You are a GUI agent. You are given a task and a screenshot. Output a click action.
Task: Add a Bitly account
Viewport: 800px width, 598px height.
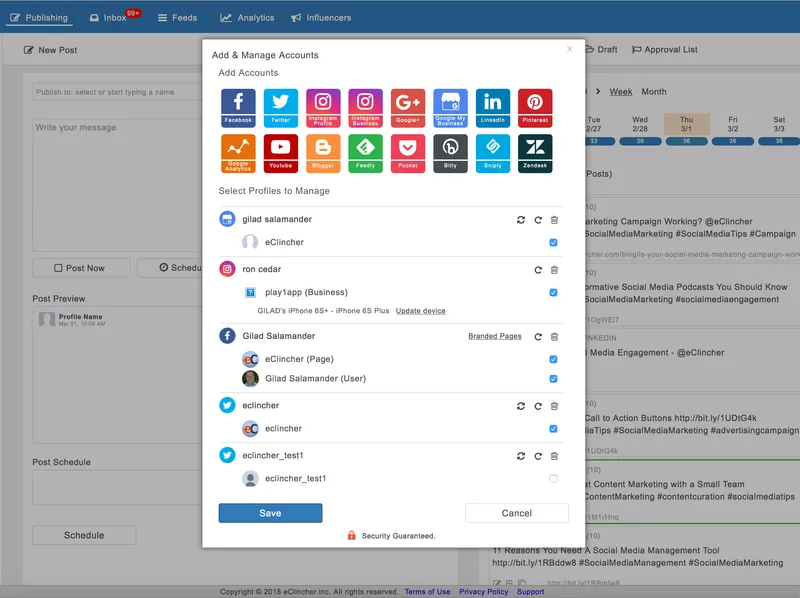tap(450, 153)
